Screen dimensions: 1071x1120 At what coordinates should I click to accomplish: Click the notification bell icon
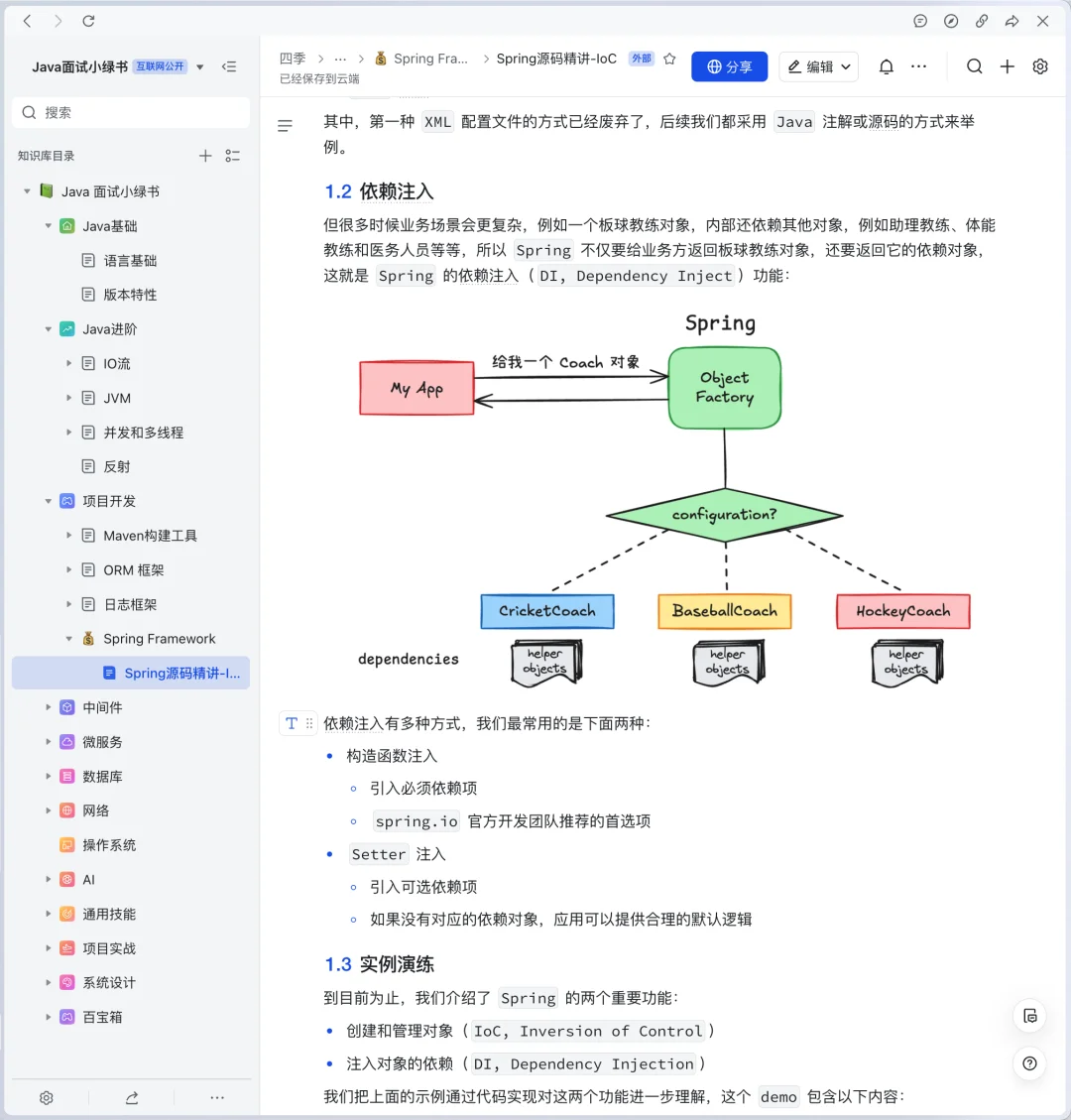tap(886, 65)
